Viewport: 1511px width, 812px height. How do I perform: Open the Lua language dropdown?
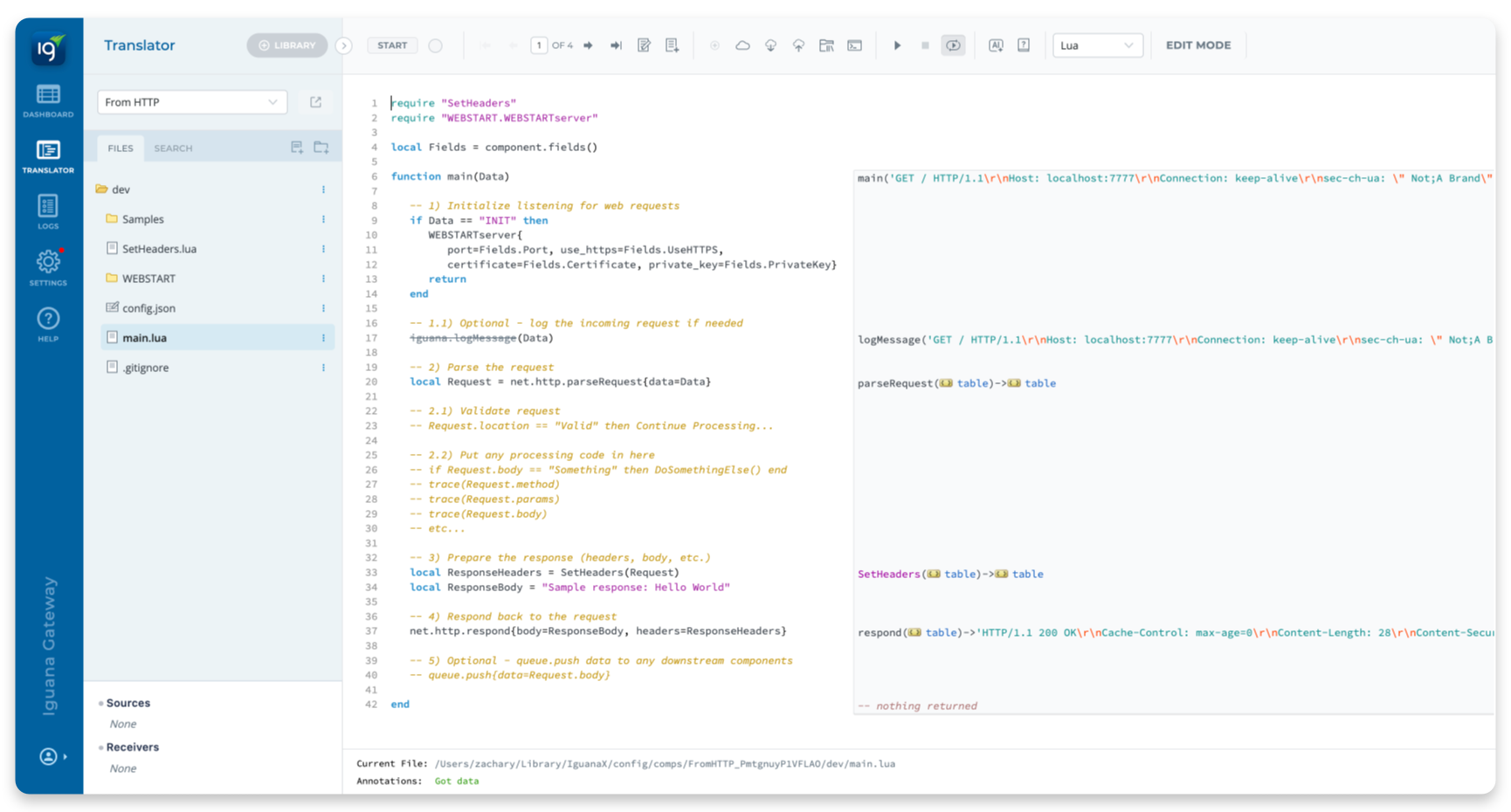[1097, 45]
